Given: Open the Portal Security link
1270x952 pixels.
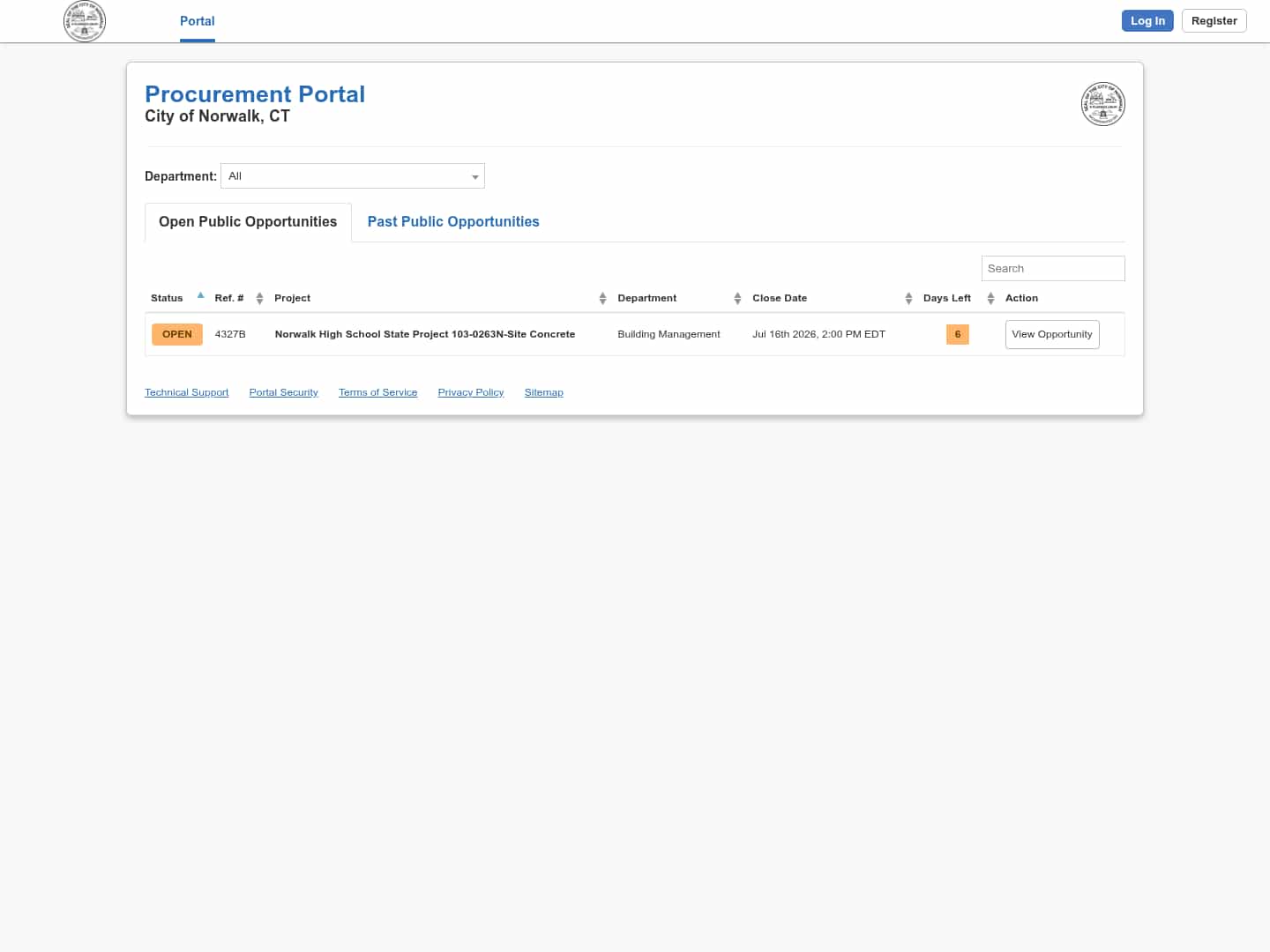Looking at the screenshot, I should (x=284, y=393).
